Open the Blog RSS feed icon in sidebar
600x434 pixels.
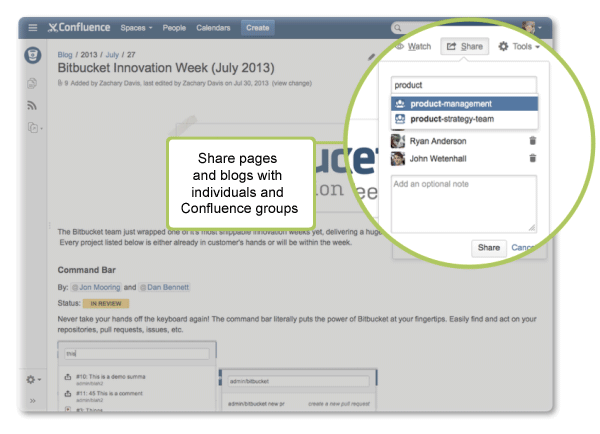pos(32,105)
